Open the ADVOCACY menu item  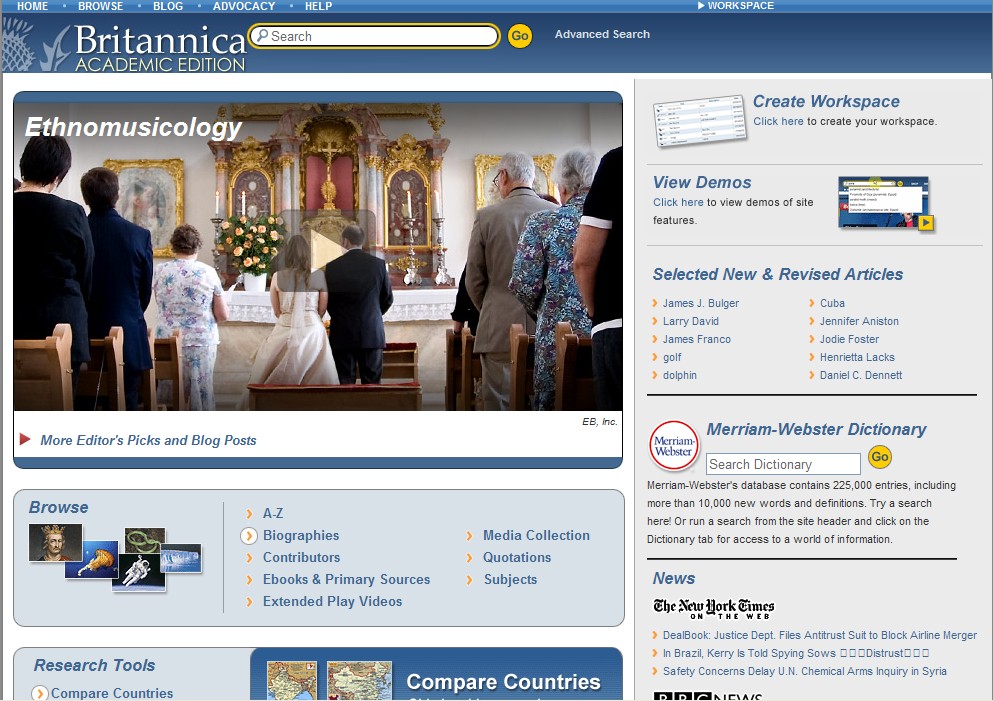(x=244, y=6)
